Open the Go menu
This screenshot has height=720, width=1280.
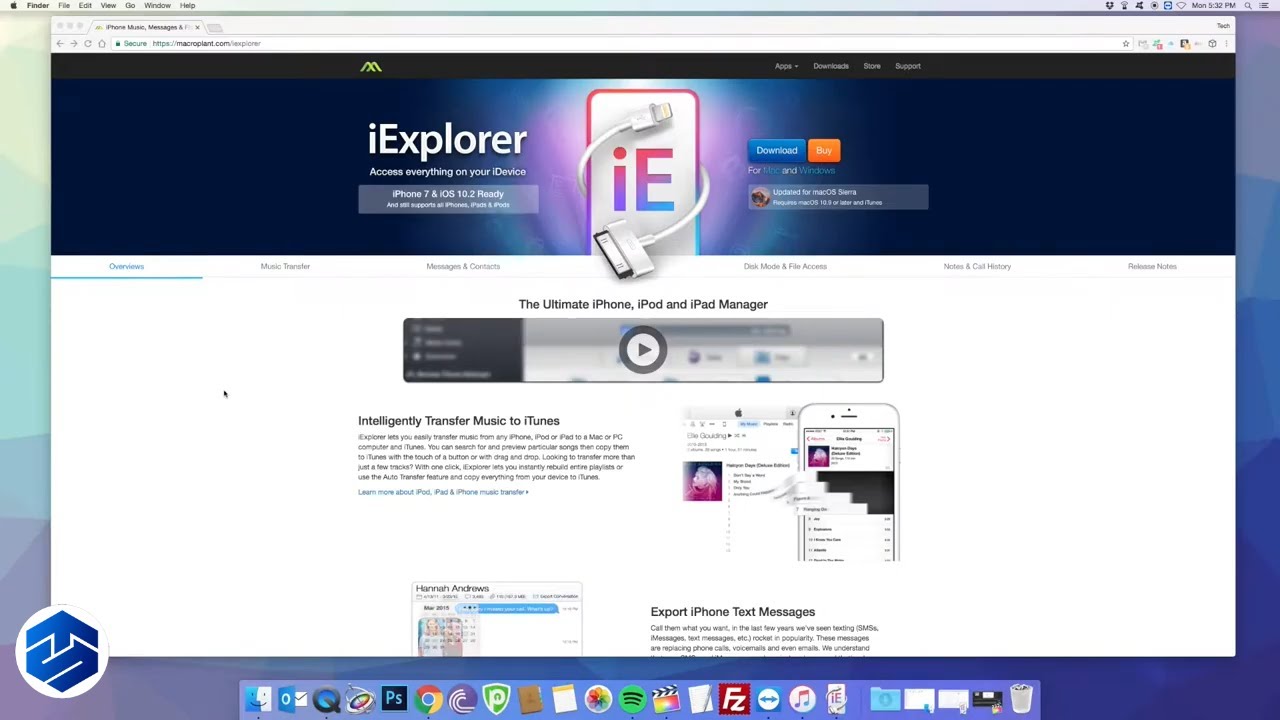tap(130, 5)
